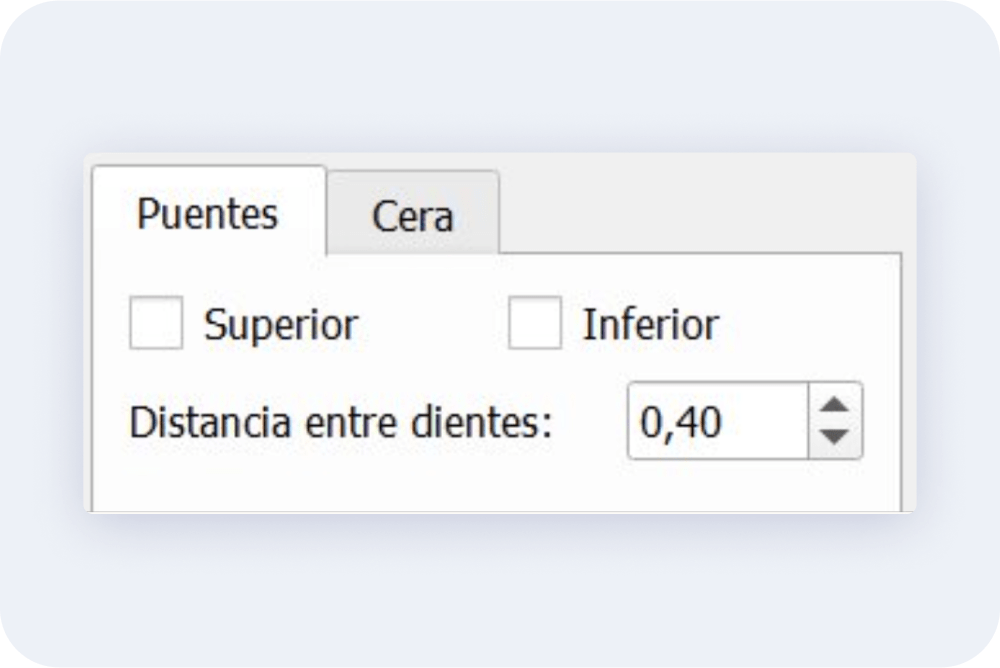Viewport: 1000px width, 668px height.
Task: Open the wax settings tab Cera
Action: coord(413,213)
